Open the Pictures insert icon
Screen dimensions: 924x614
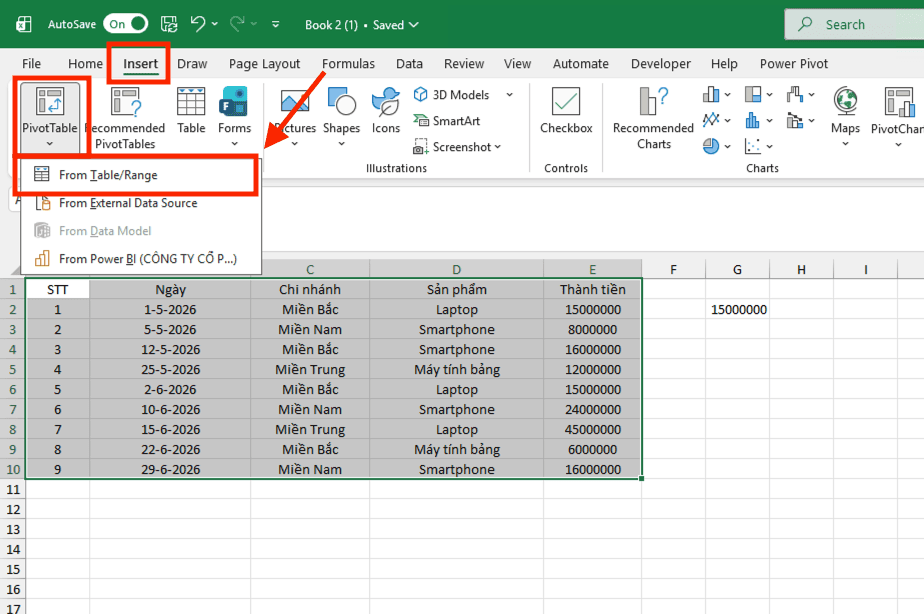295,101
